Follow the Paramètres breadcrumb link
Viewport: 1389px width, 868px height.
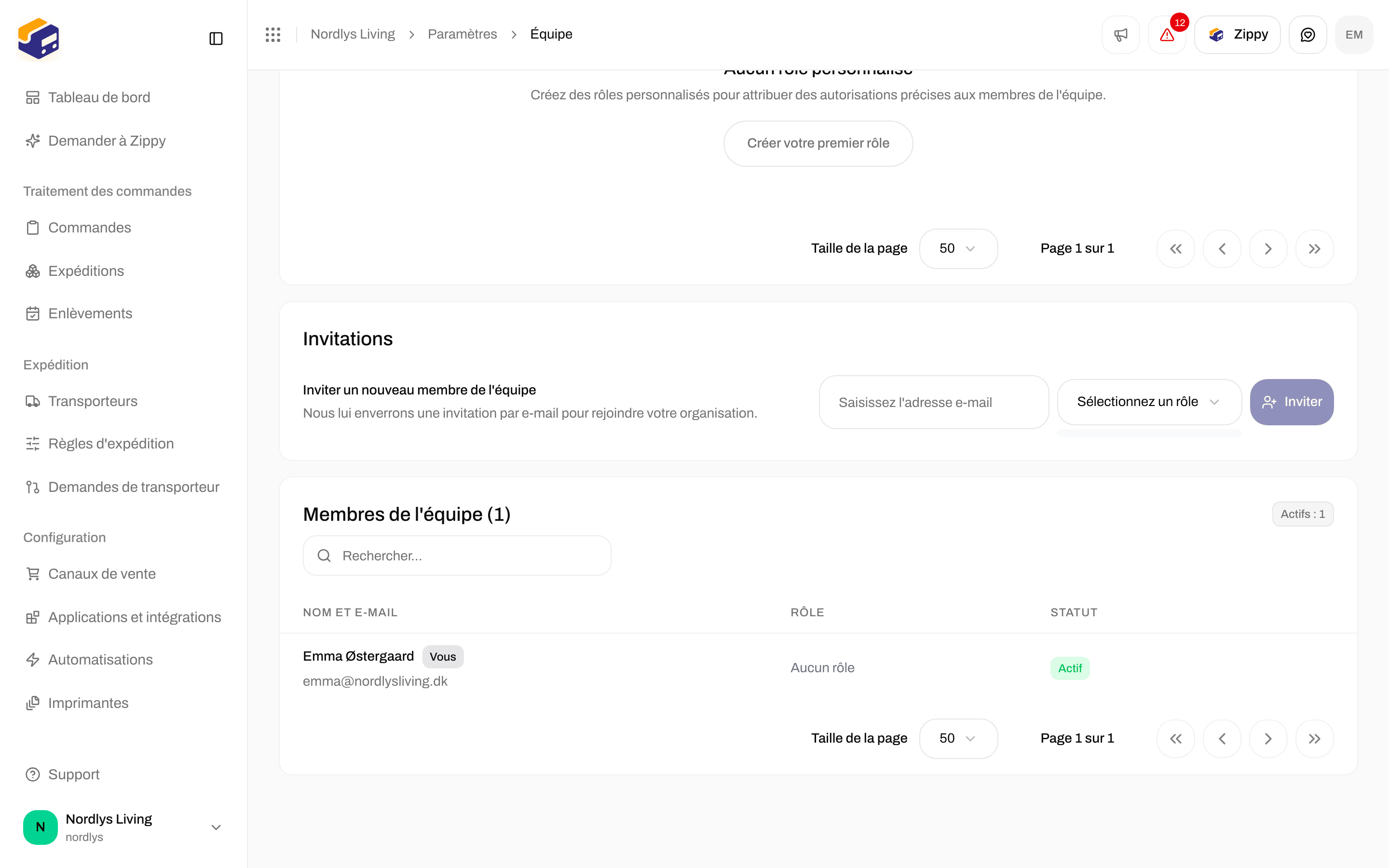pyautogui.click(x=462, y=34)
